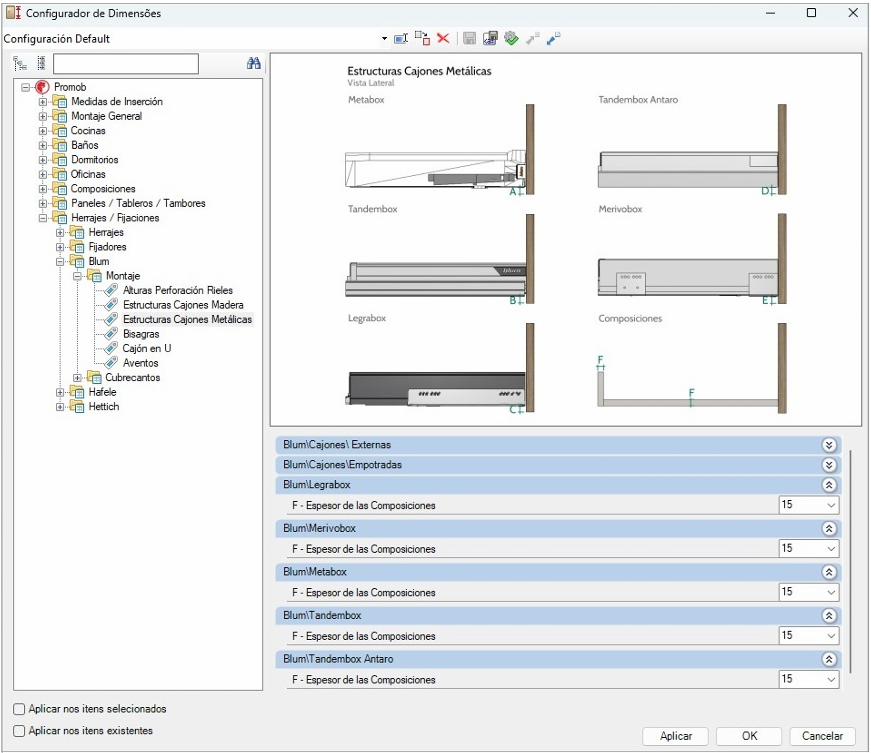Image resolution: width=871 pixels, height=753 pixels.
Task: Click the tree search text field
Action: click(125, 64)
